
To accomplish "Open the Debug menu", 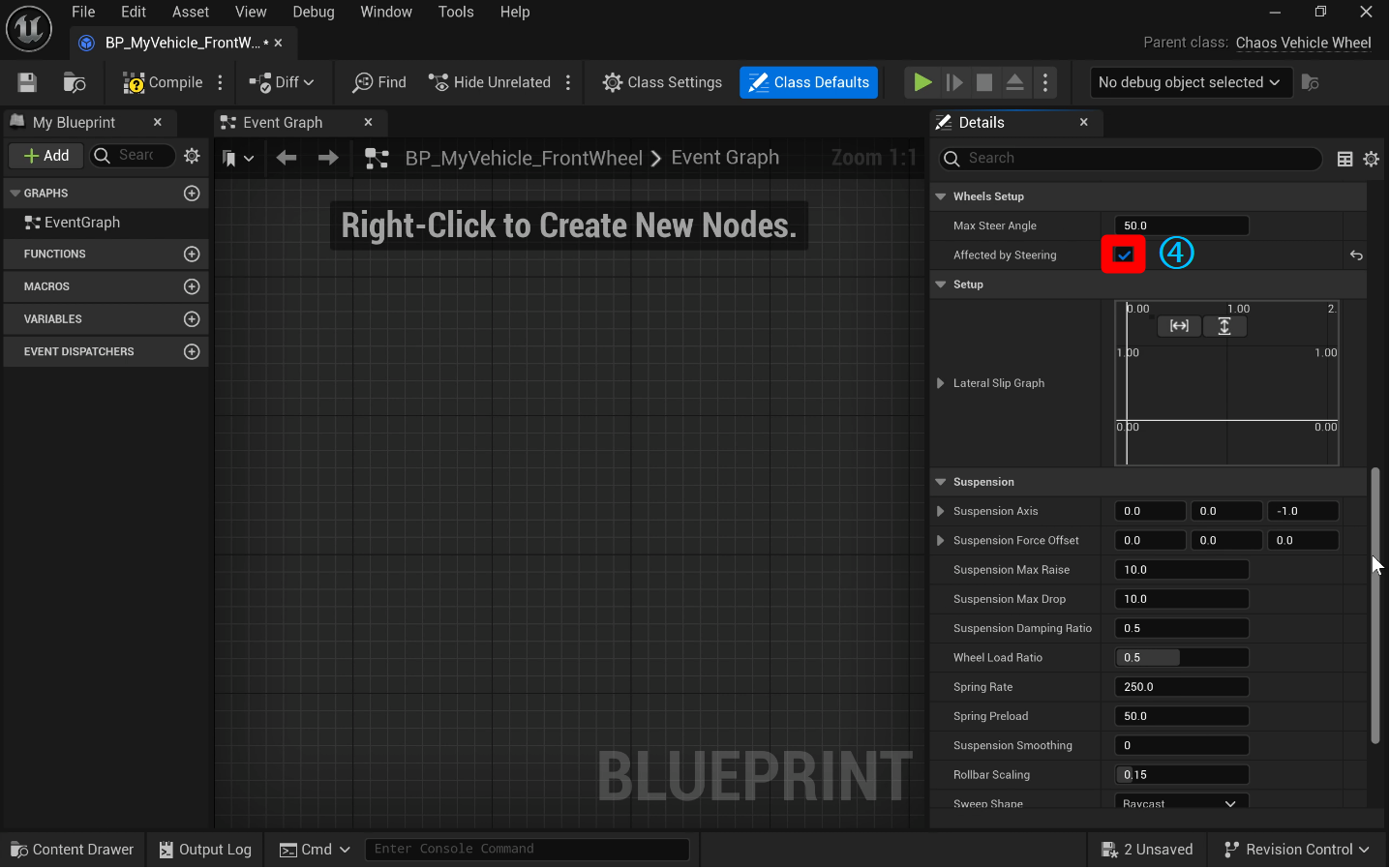I will tap(314, 12).
